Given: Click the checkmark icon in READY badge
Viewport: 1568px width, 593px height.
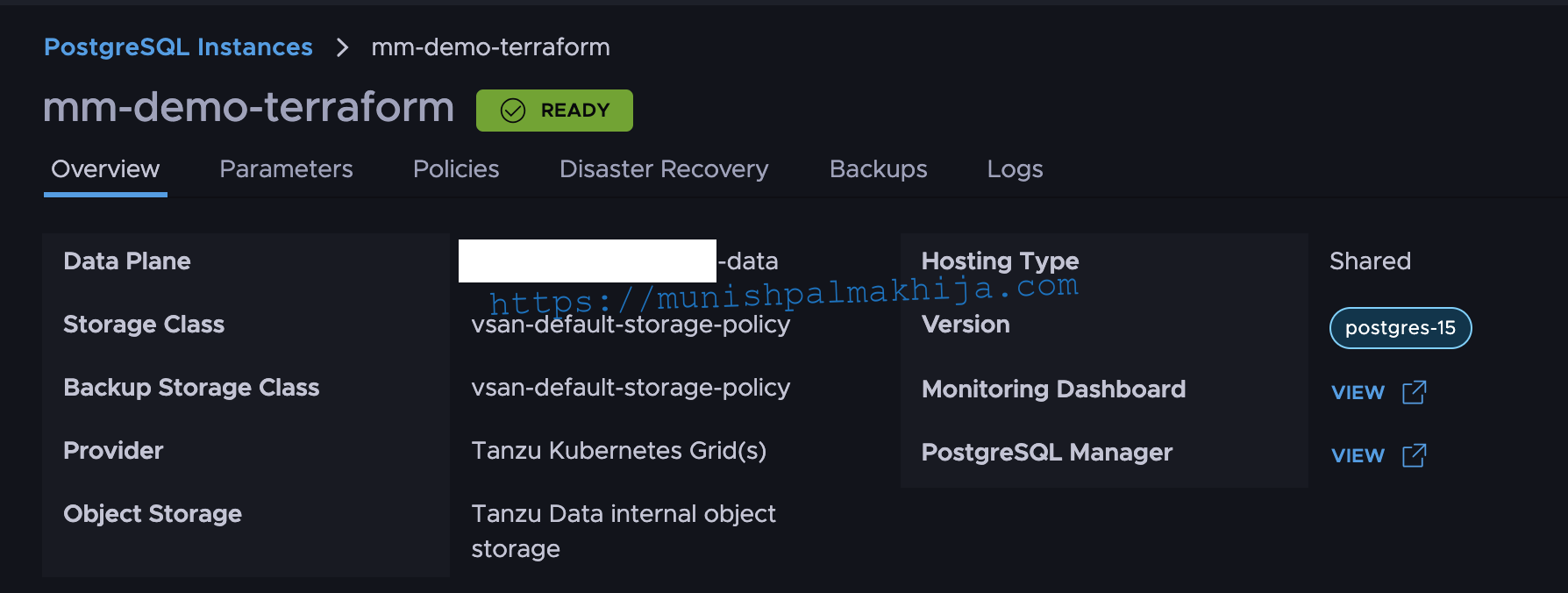Looking at the screenshot, I should (512, 111).
